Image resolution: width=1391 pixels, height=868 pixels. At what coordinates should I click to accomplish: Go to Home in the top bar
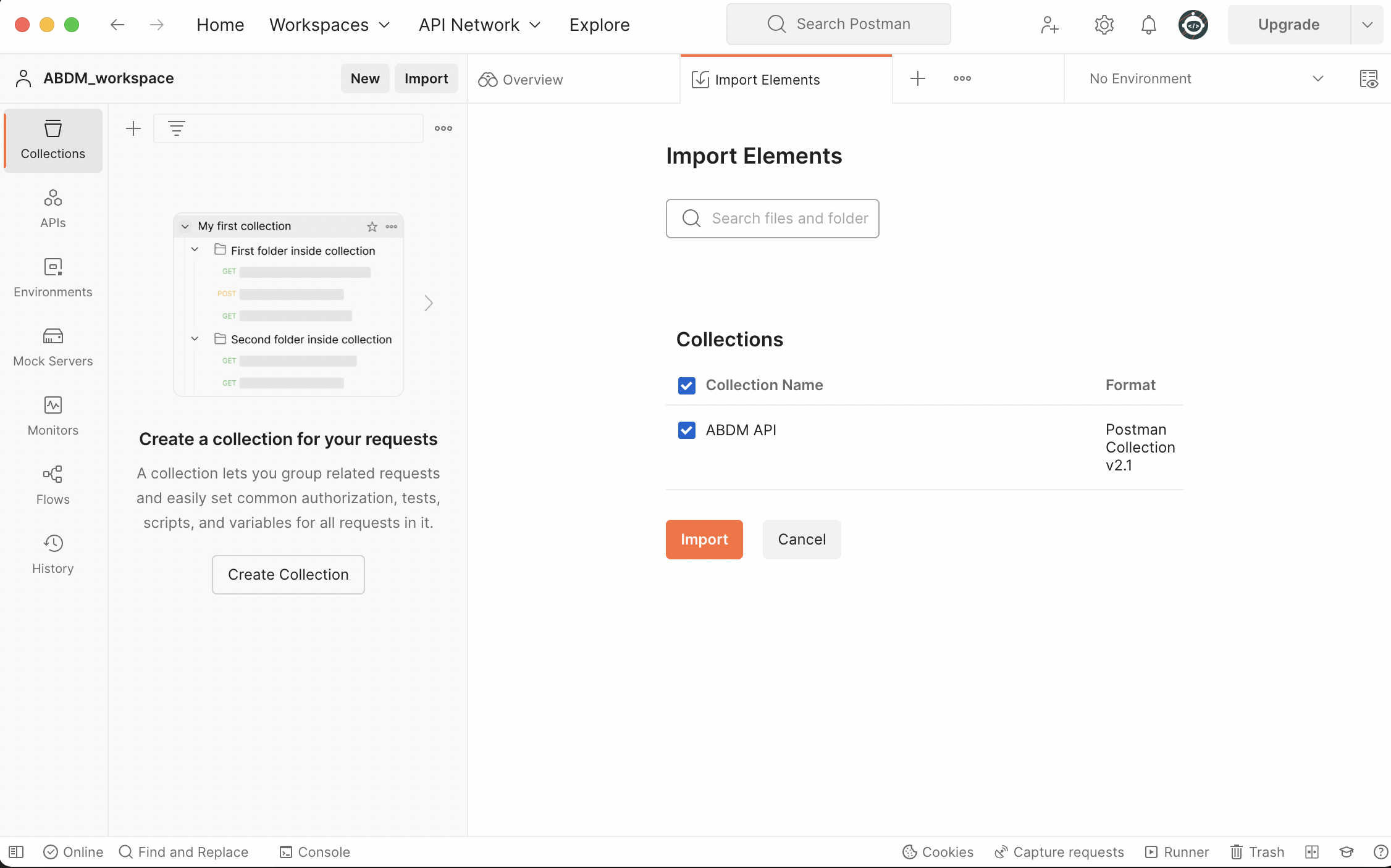(221, 25)
